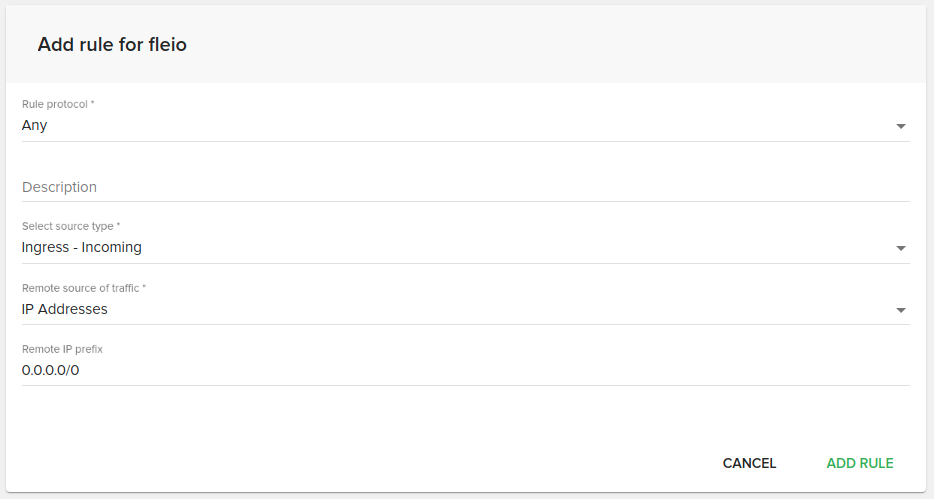This screenshot has width=934, height=499.
Task: Click the empty grey header area right of the title
Action: (560, 45)
